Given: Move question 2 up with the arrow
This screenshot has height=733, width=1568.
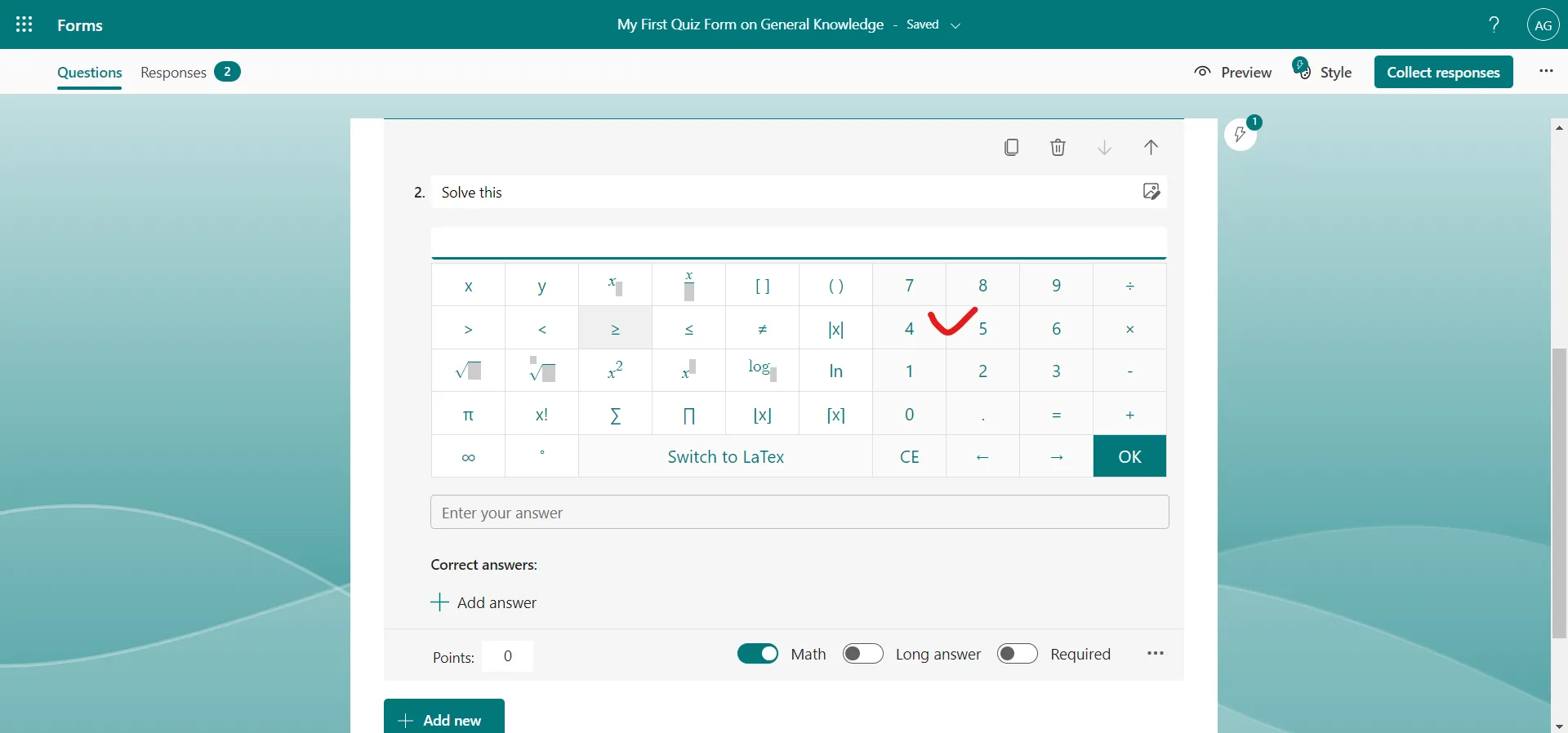Looking at the screenshot, I should pos(1151,147).
